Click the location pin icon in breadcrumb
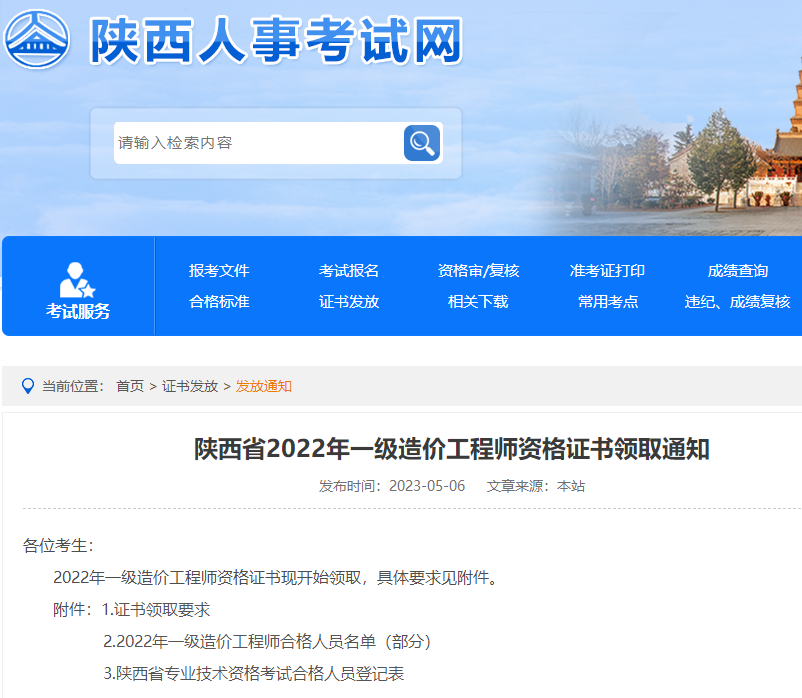Screen dimensions: 802x698 point(27,386)
